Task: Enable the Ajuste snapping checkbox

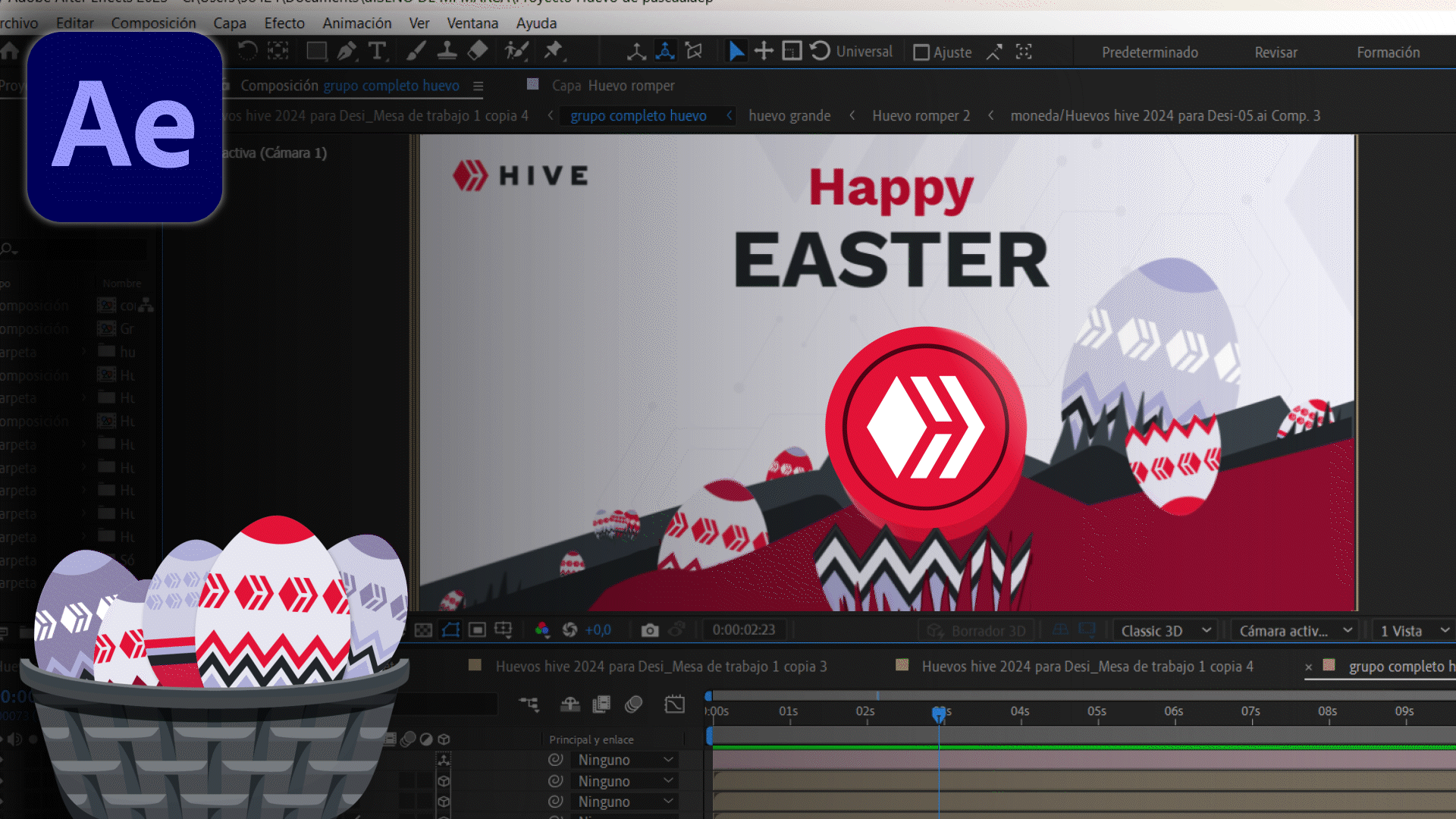Action: pyautogui.click(x=921, y=52)
